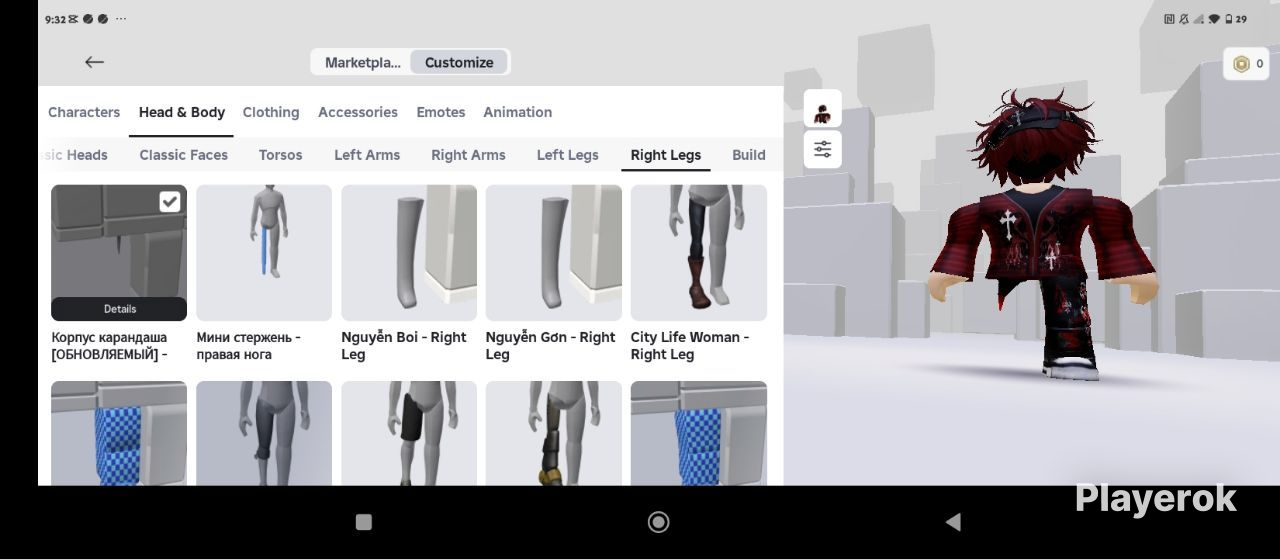Image resolution: width=1280 pixels, height=559 pixels.
Task: Tap the Android recent apps square
Action: tap(364, 522)
